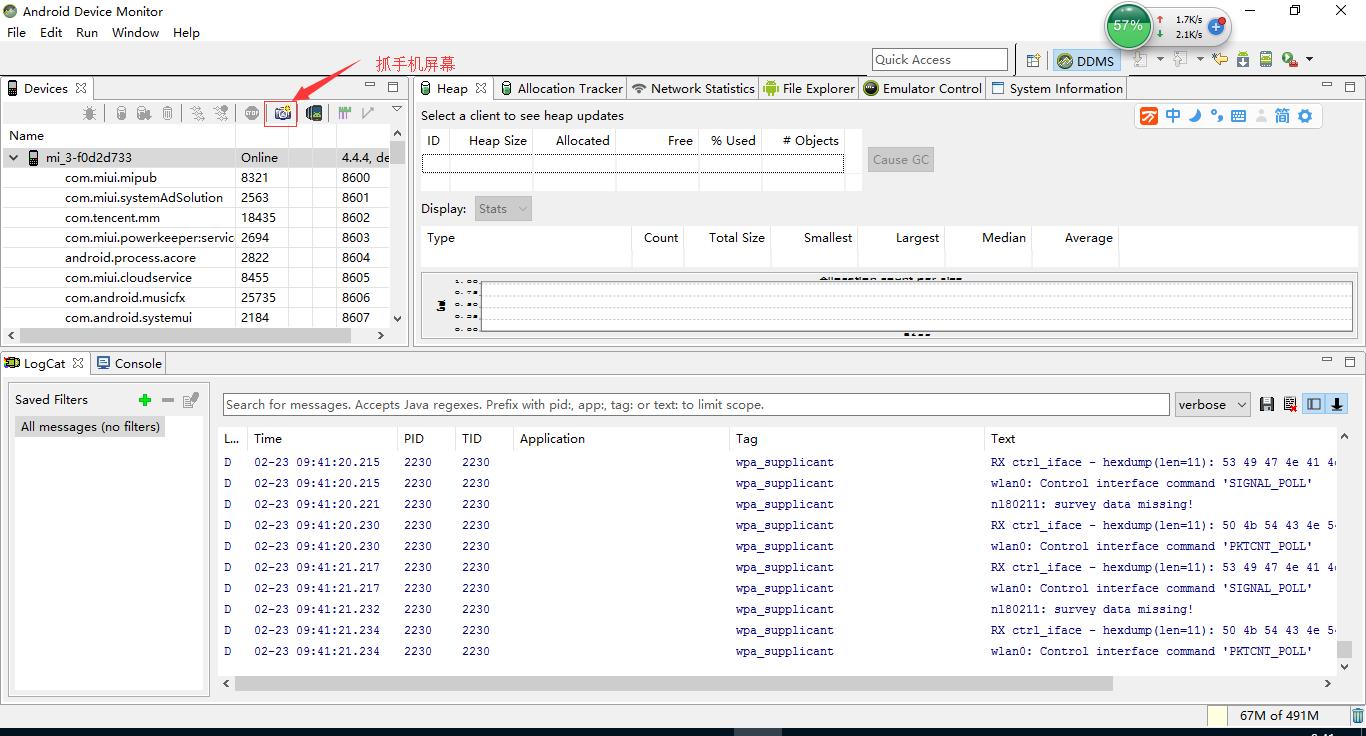
Task: Open the External Tools dropdown arrow
Action: (x=1309, y=59)
